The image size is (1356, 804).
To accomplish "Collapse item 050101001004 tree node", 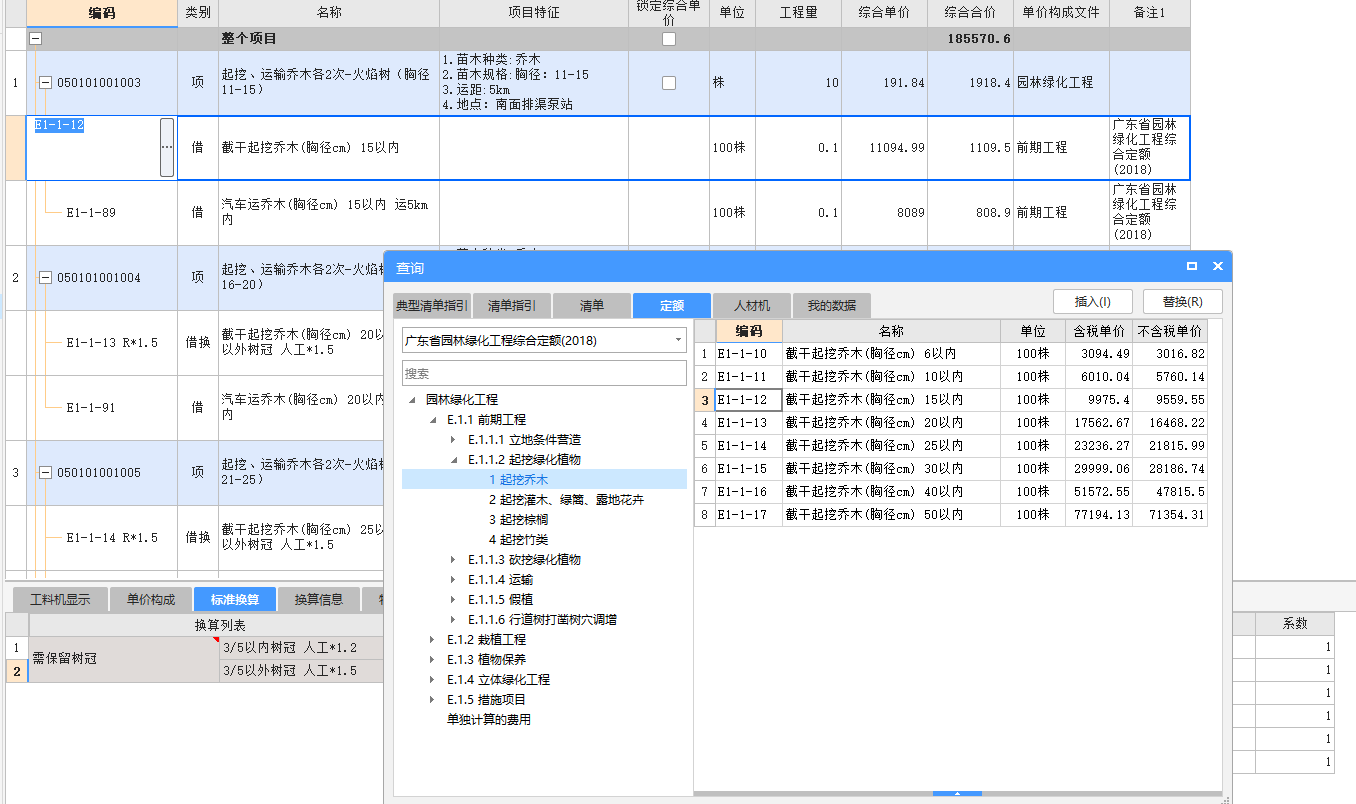I will (x=45, y=278).
